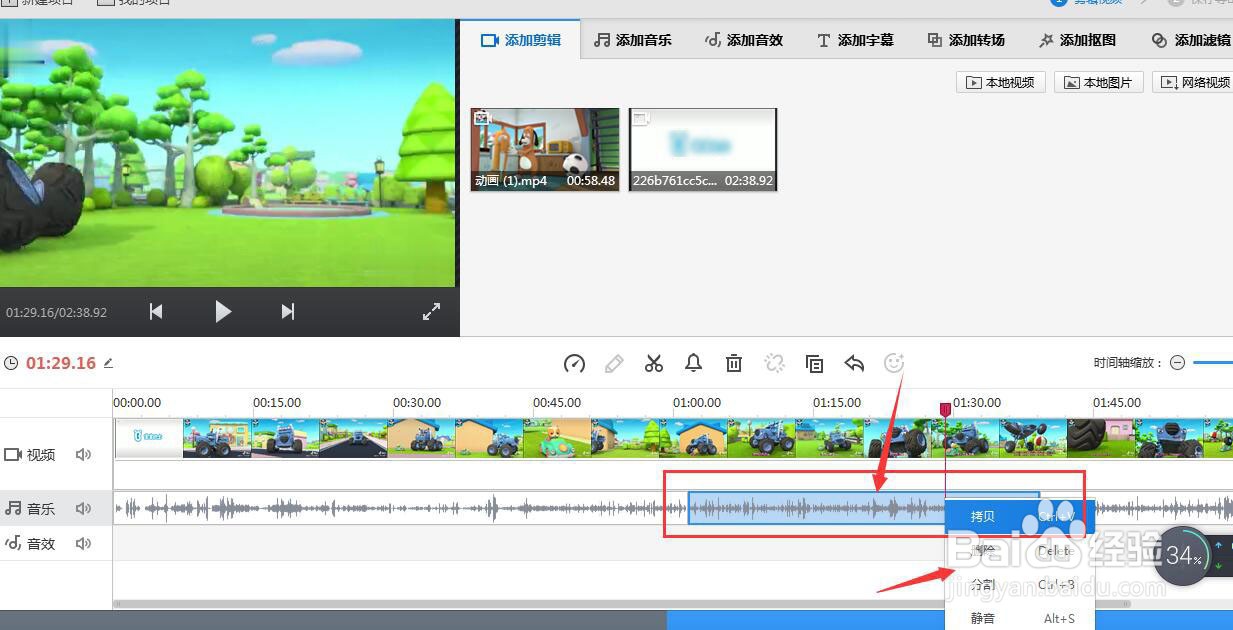Click the 01:00.00 mark on the time ruler
Viewport: 1233px width, 630px height.
697,403
